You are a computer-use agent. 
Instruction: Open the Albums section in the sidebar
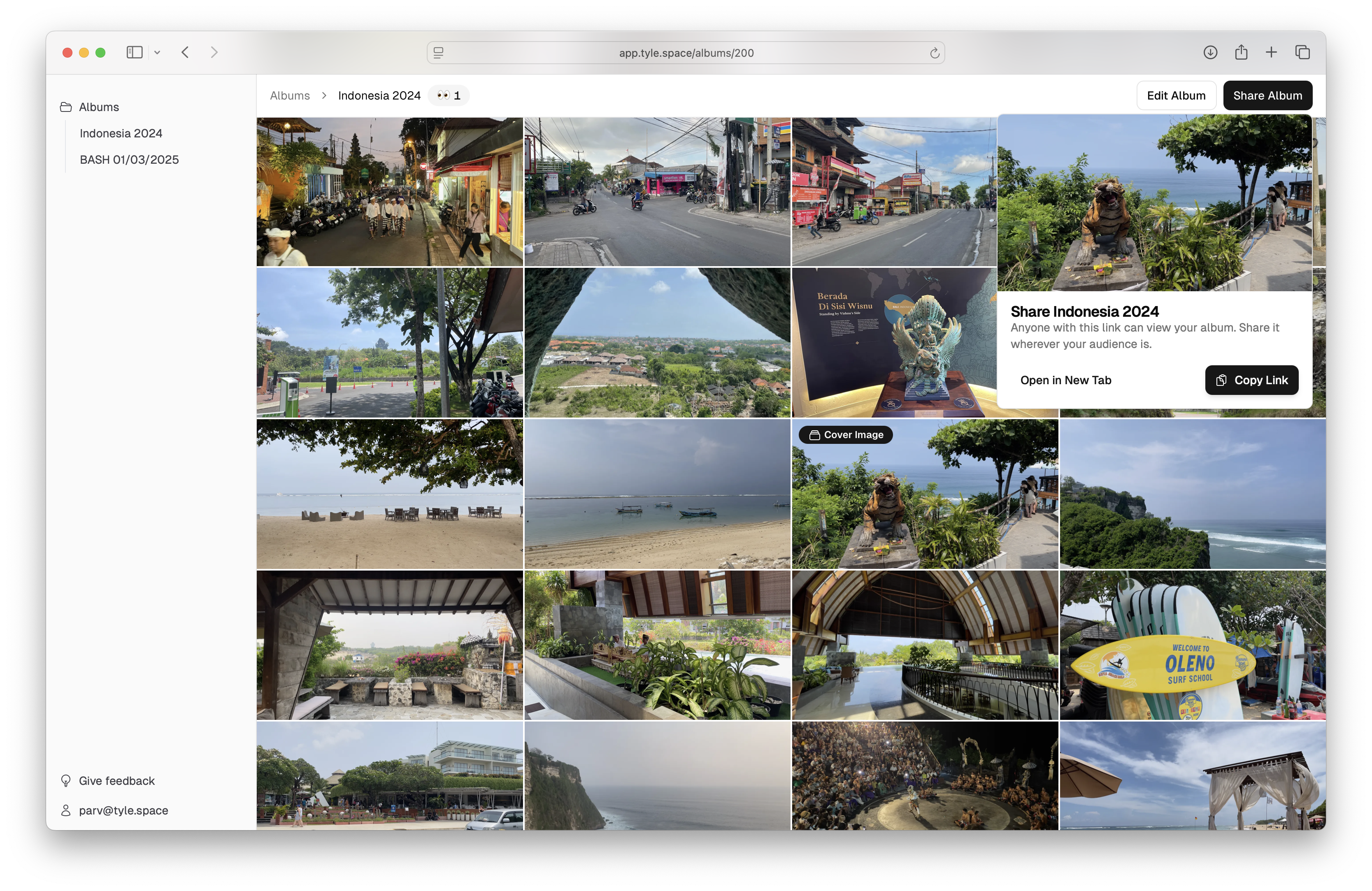[x=90, y=107]
